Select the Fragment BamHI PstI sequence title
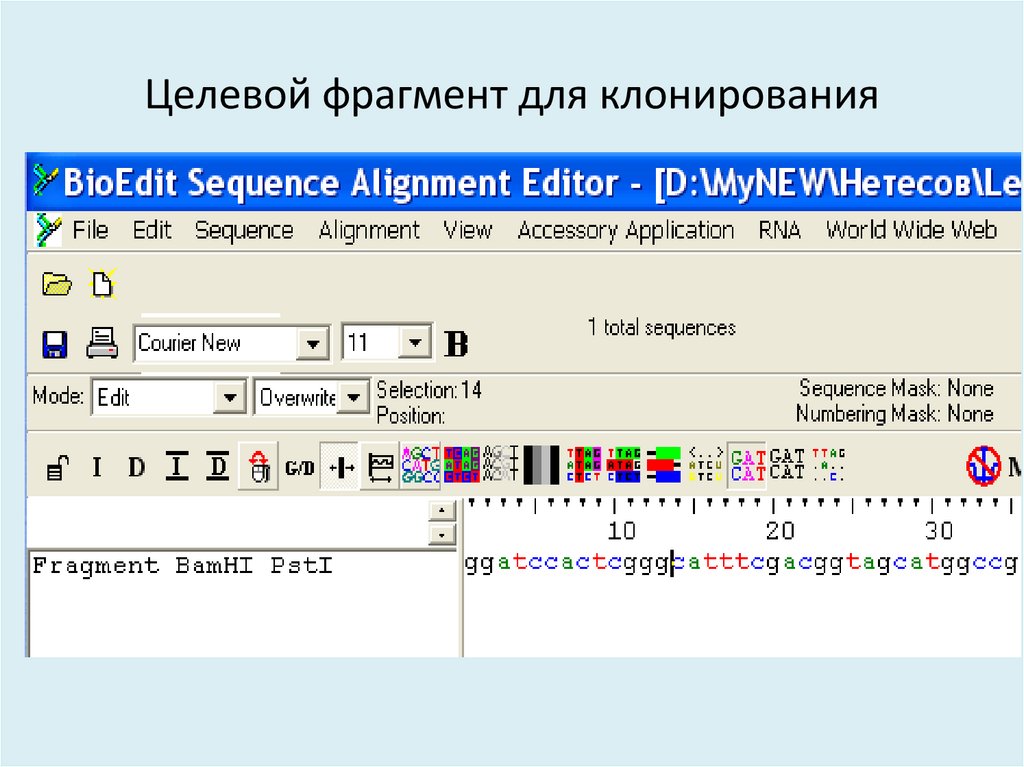 click(182, 565)
